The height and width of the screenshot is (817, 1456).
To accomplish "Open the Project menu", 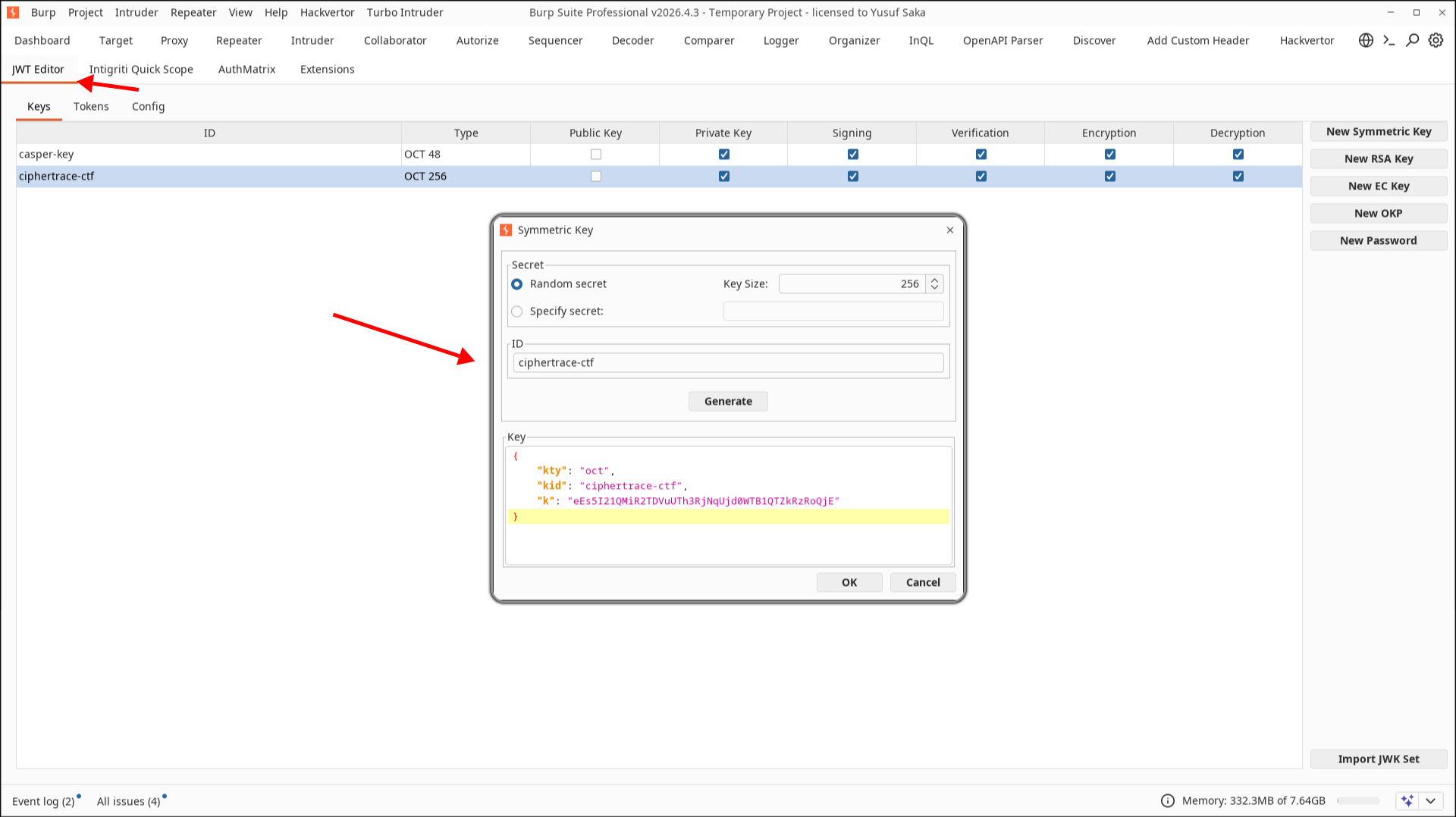I will [x=86, y=12].
